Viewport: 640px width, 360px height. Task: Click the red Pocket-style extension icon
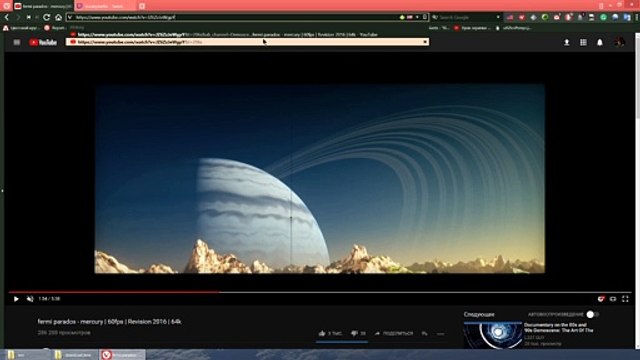pos(522,17)
